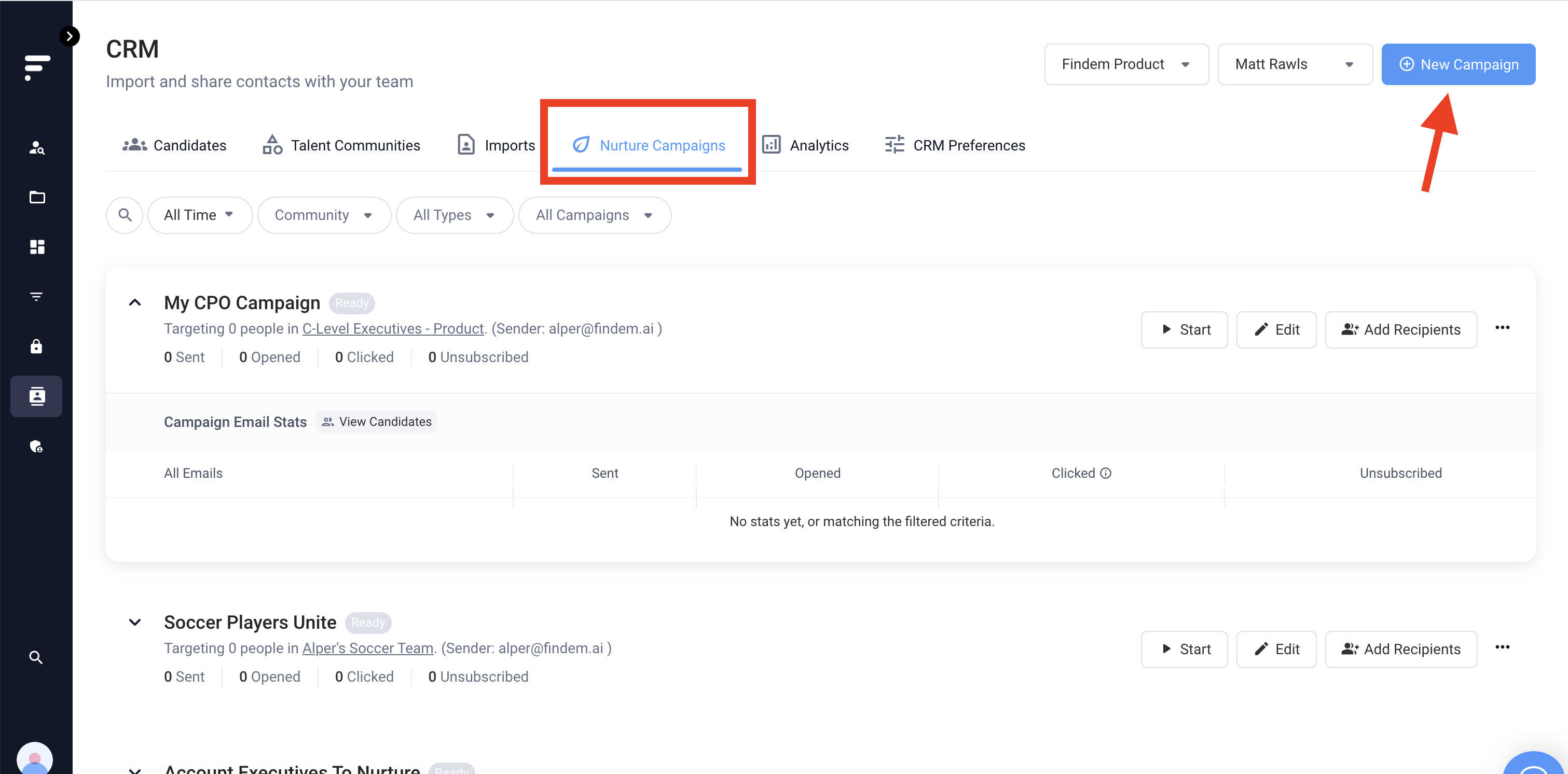
Task: Click the New Campaign button
Action: coord(1459,64)
